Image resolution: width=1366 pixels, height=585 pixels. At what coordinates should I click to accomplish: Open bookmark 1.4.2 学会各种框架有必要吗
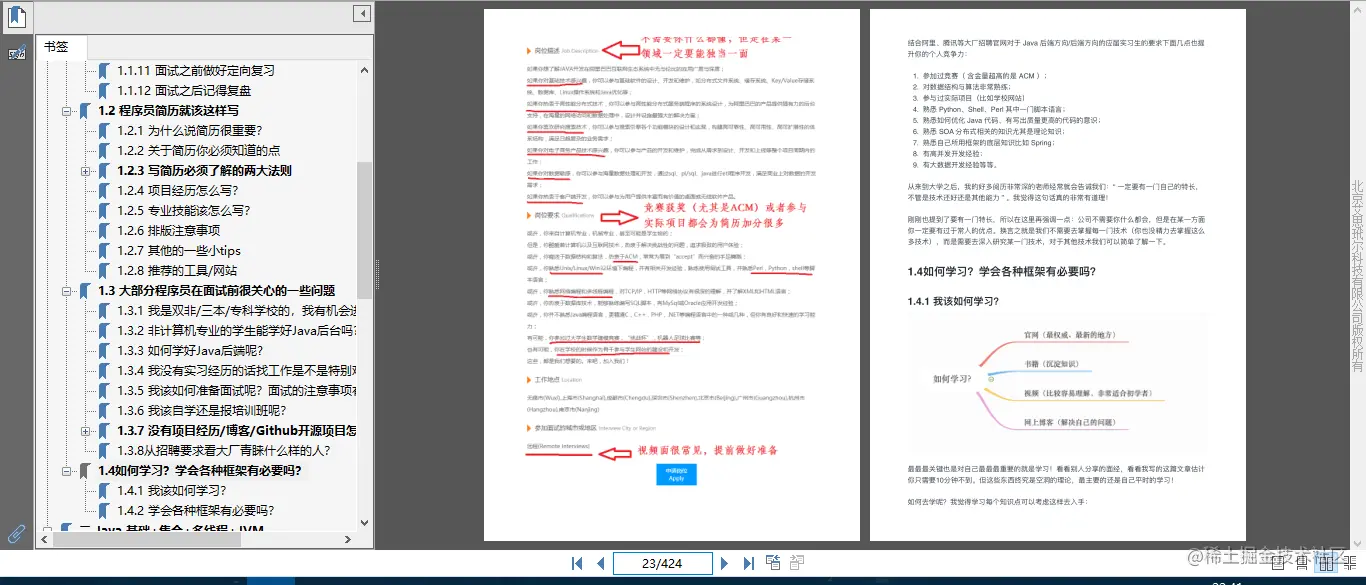pos(195,511)
